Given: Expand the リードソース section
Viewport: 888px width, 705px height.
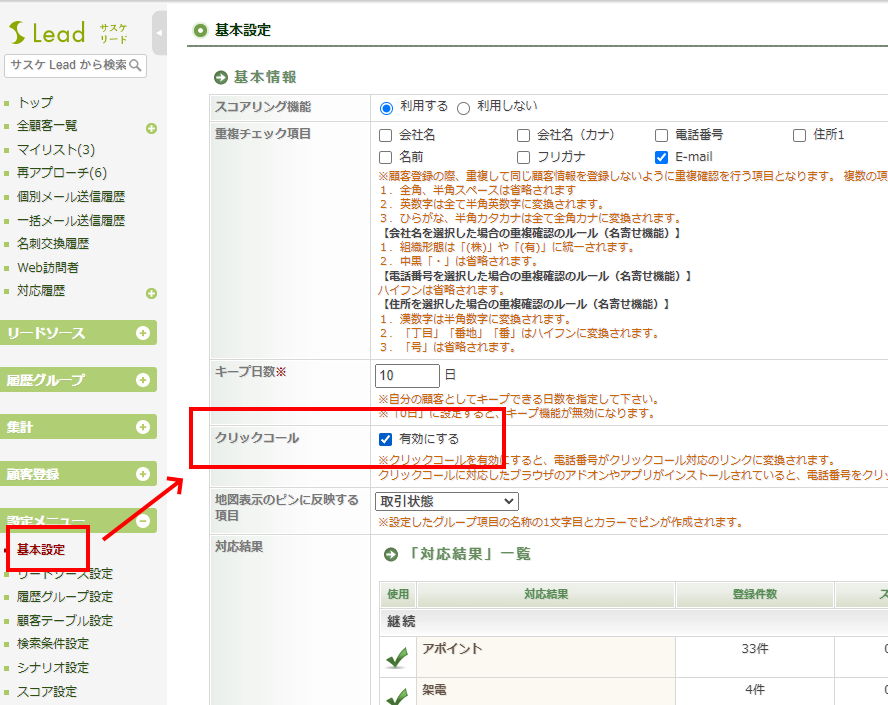Looking at the screenshot, I should pyautogui.click(x=143, y=333).
